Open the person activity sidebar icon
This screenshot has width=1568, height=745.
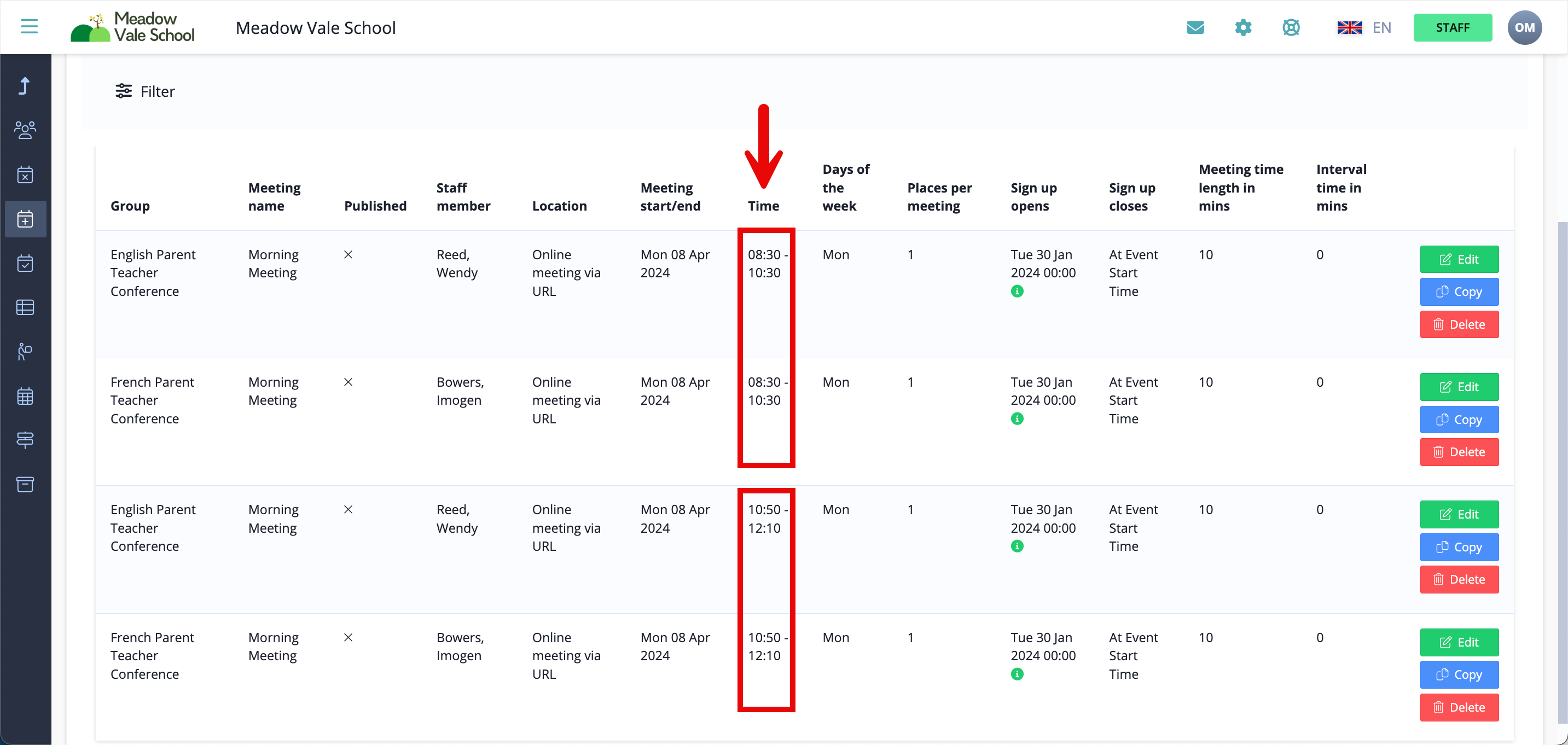(25, 352)
